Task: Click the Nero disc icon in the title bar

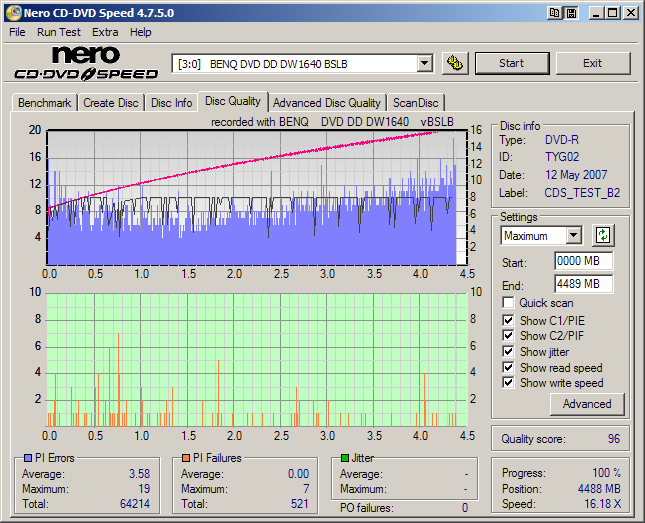Action: click(13, 13)
